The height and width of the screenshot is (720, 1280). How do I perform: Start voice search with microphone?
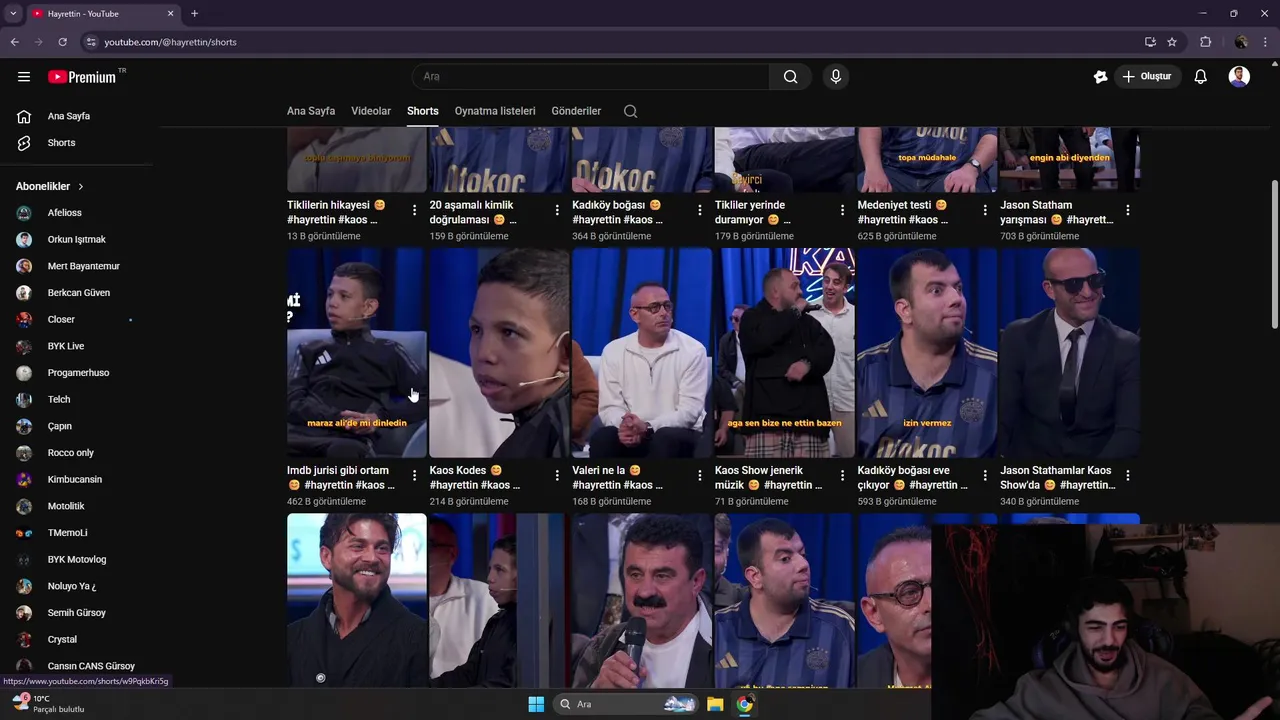(836, 77)
